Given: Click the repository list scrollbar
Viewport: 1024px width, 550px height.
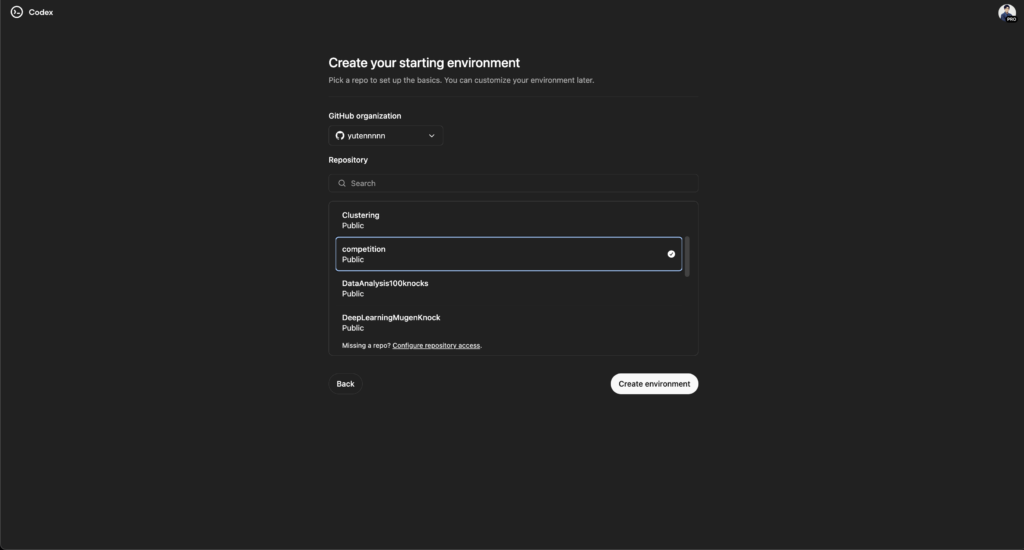Looking at the screenshot, I should click(x=686, y=257).
